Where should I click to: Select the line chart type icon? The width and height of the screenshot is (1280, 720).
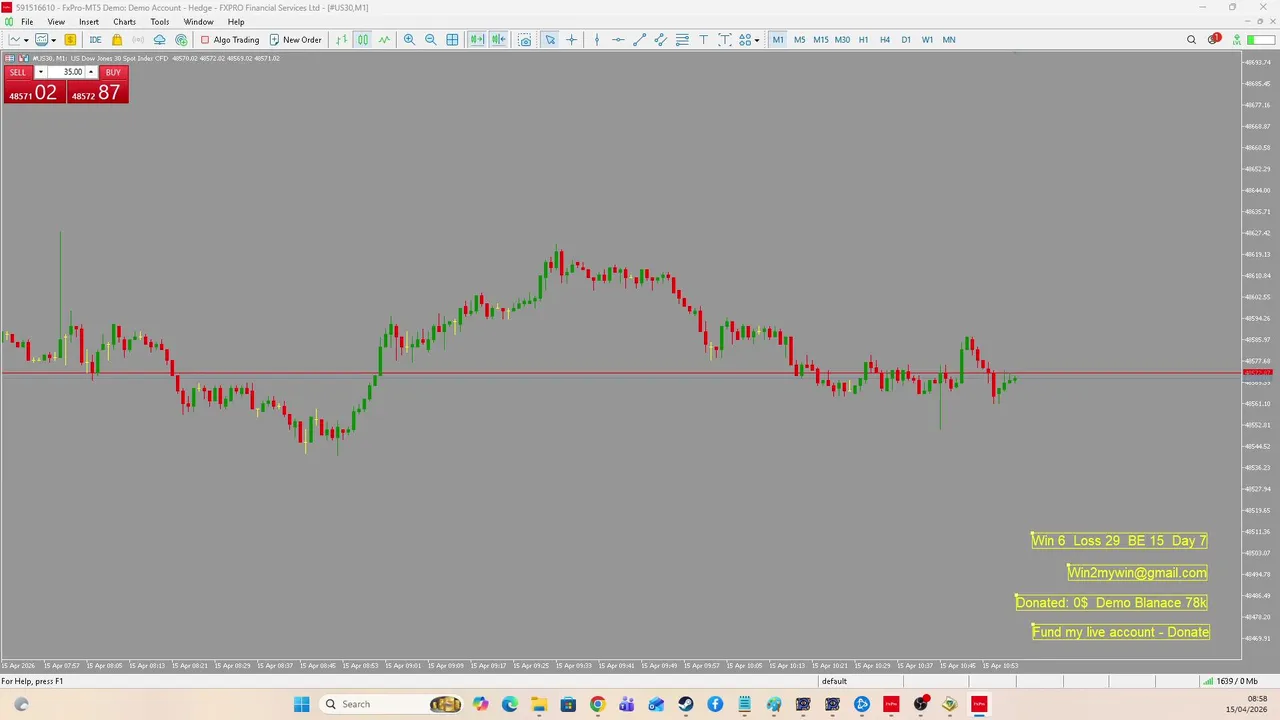(384, 40)
